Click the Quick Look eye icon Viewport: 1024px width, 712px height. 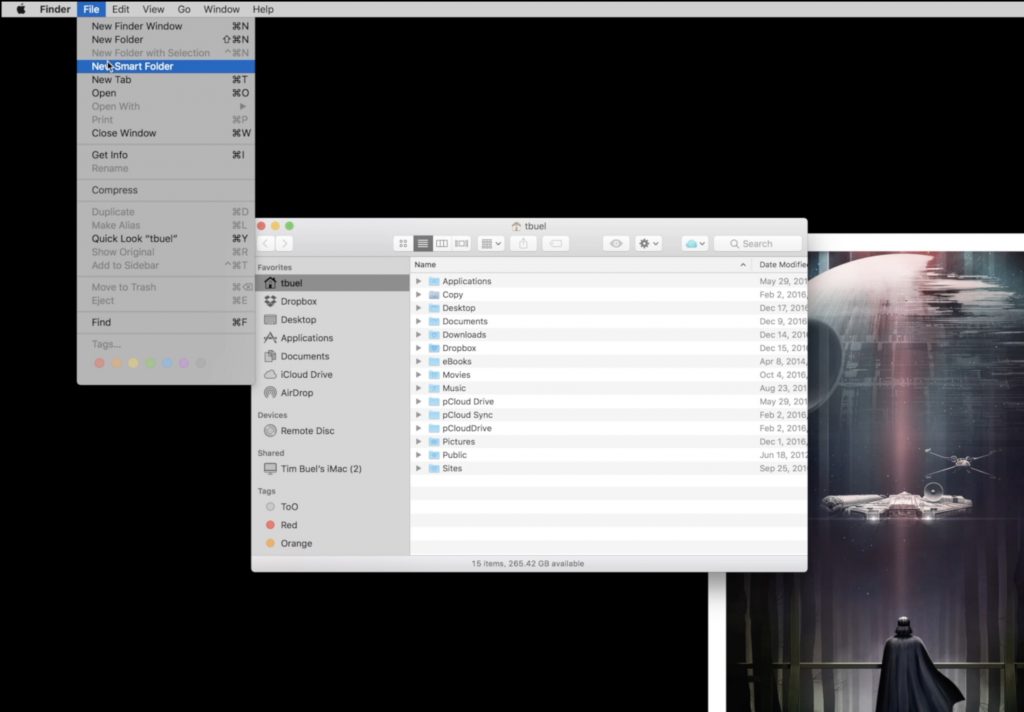click(616, 244)
